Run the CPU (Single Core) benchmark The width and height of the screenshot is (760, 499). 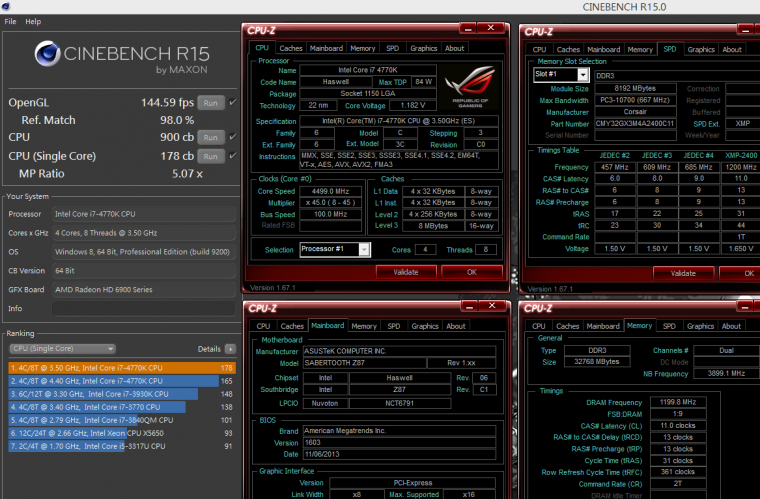coord(210,156)
